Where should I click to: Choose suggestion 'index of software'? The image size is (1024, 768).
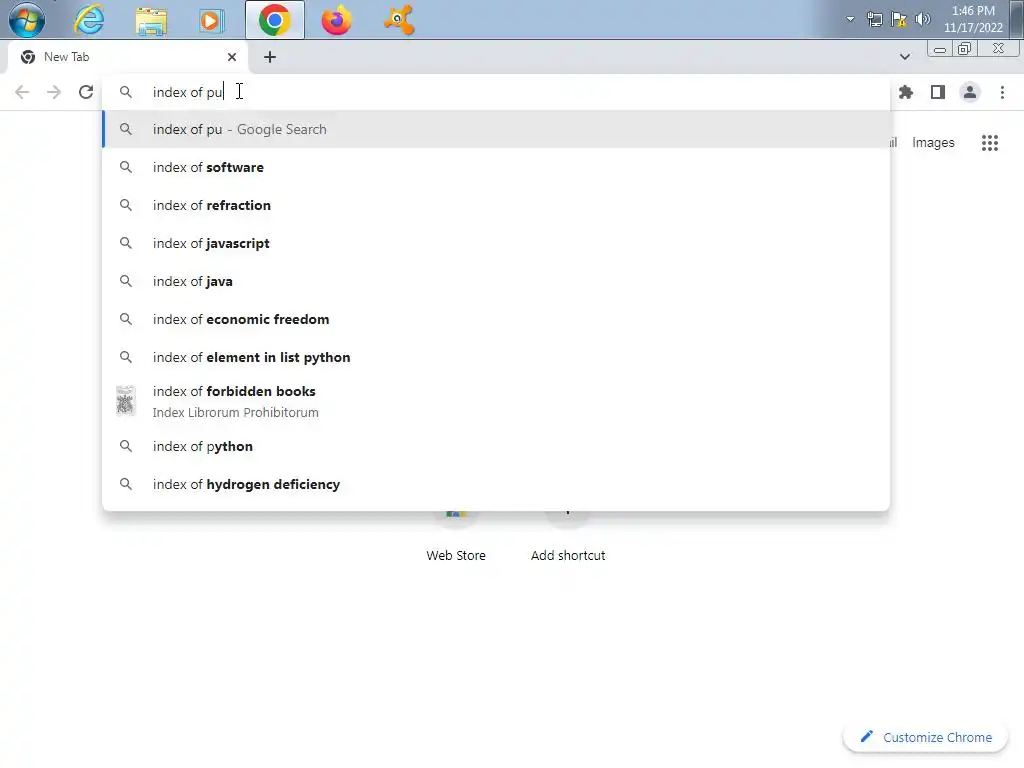click(496, 167)
